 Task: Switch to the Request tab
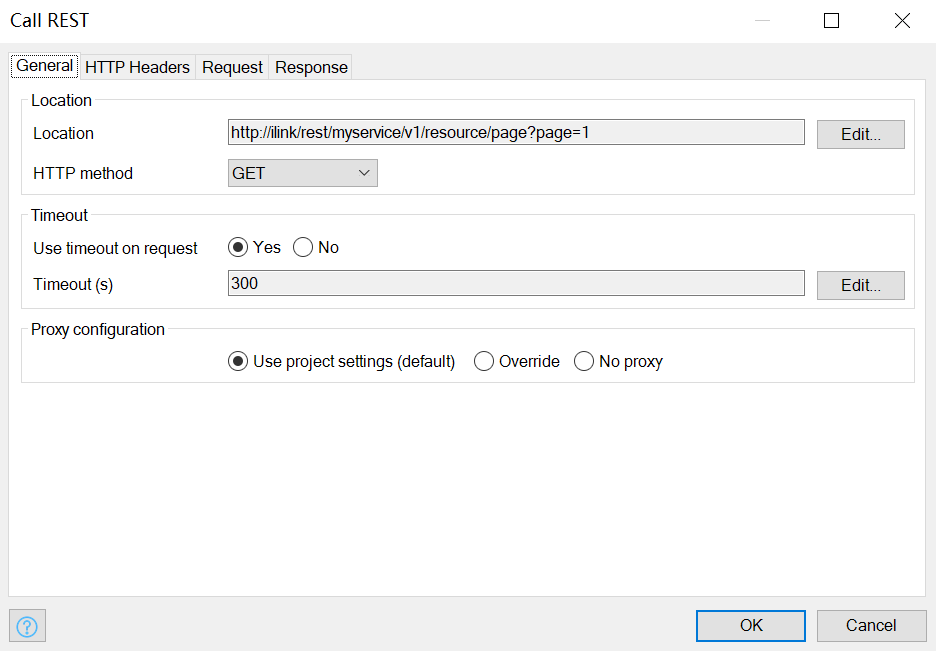point(232,67)
